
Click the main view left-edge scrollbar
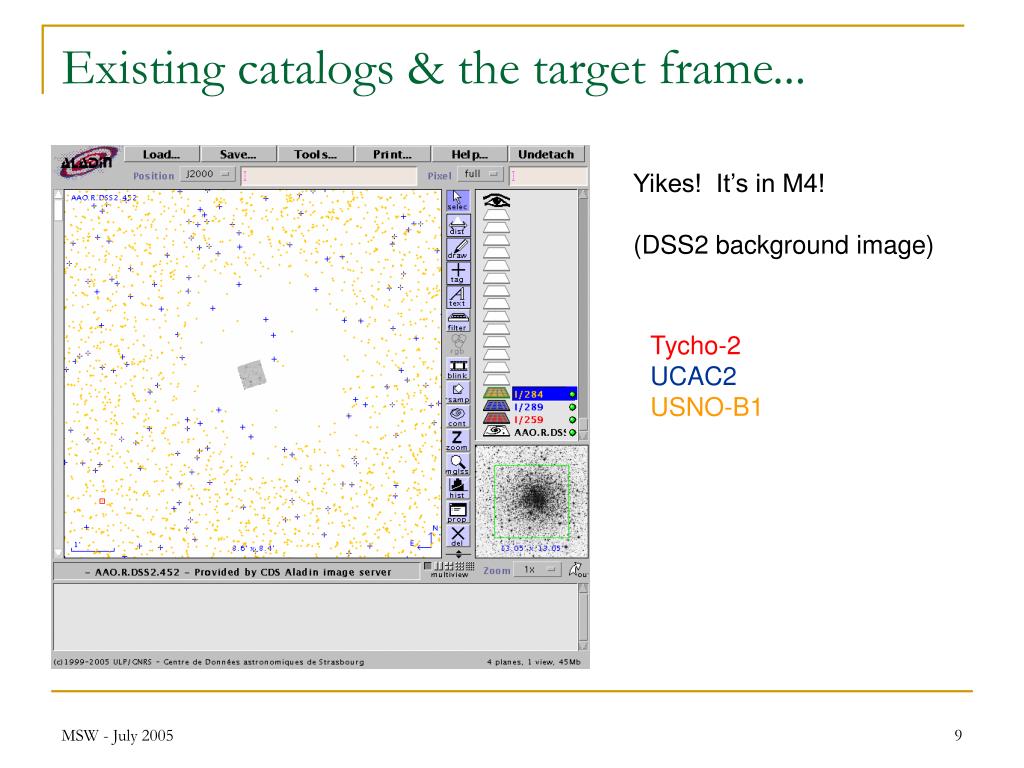click(58, 374)
